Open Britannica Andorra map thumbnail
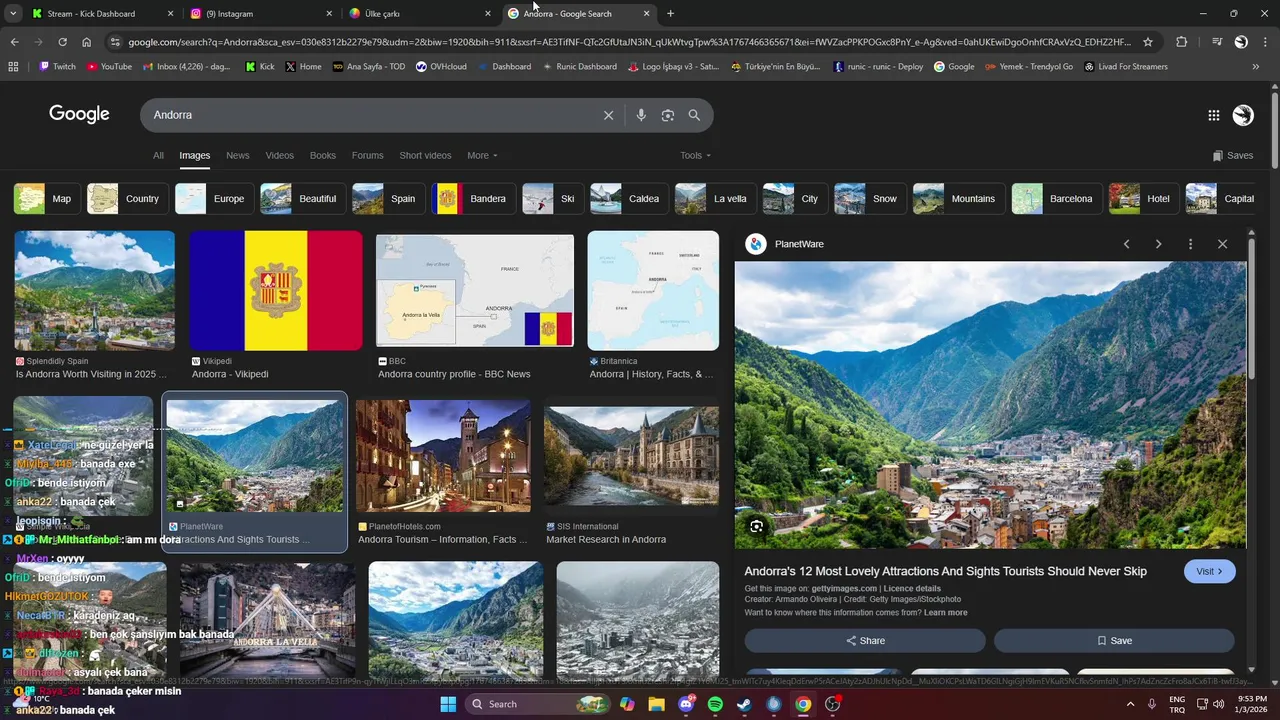The image size is (1280, 720). click(653, 291)
